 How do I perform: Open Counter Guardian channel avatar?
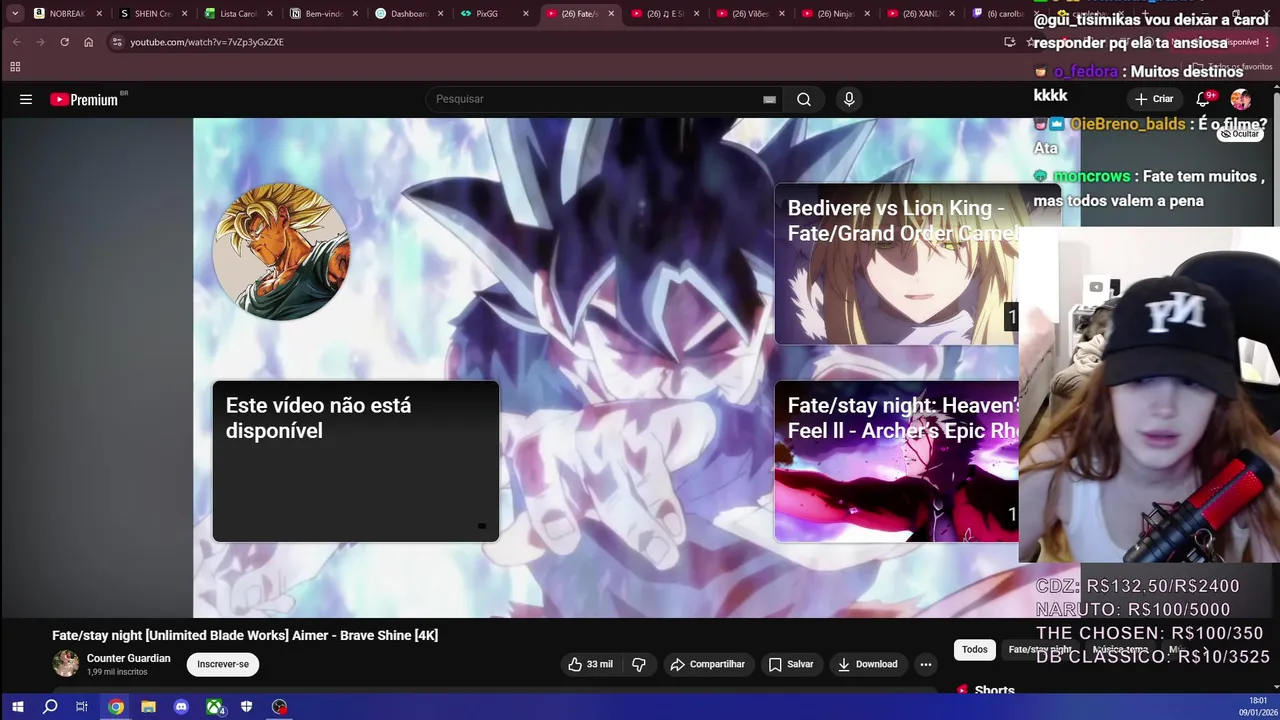pos(66,664)
